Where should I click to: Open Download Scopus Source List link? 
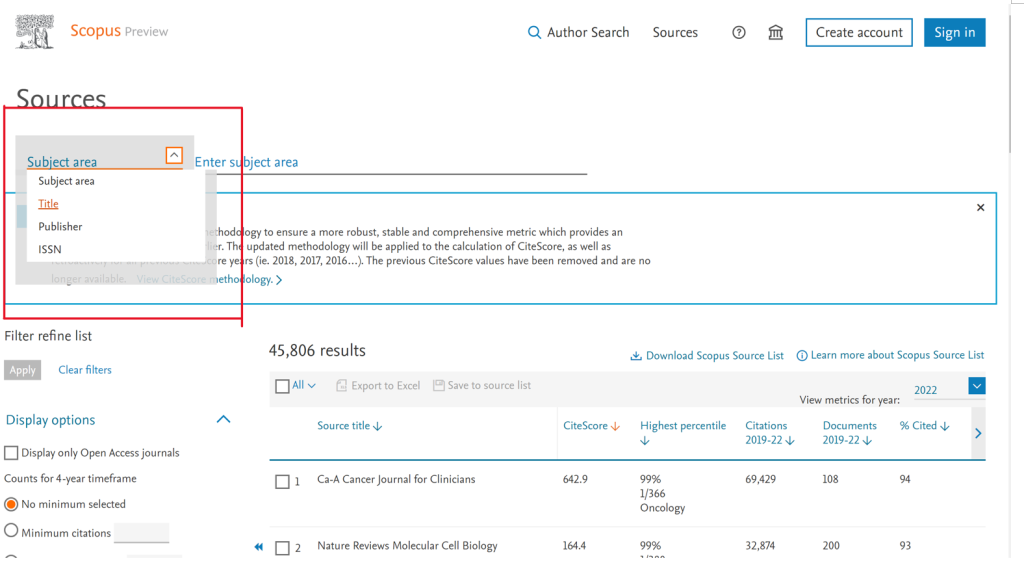[714, 356]
